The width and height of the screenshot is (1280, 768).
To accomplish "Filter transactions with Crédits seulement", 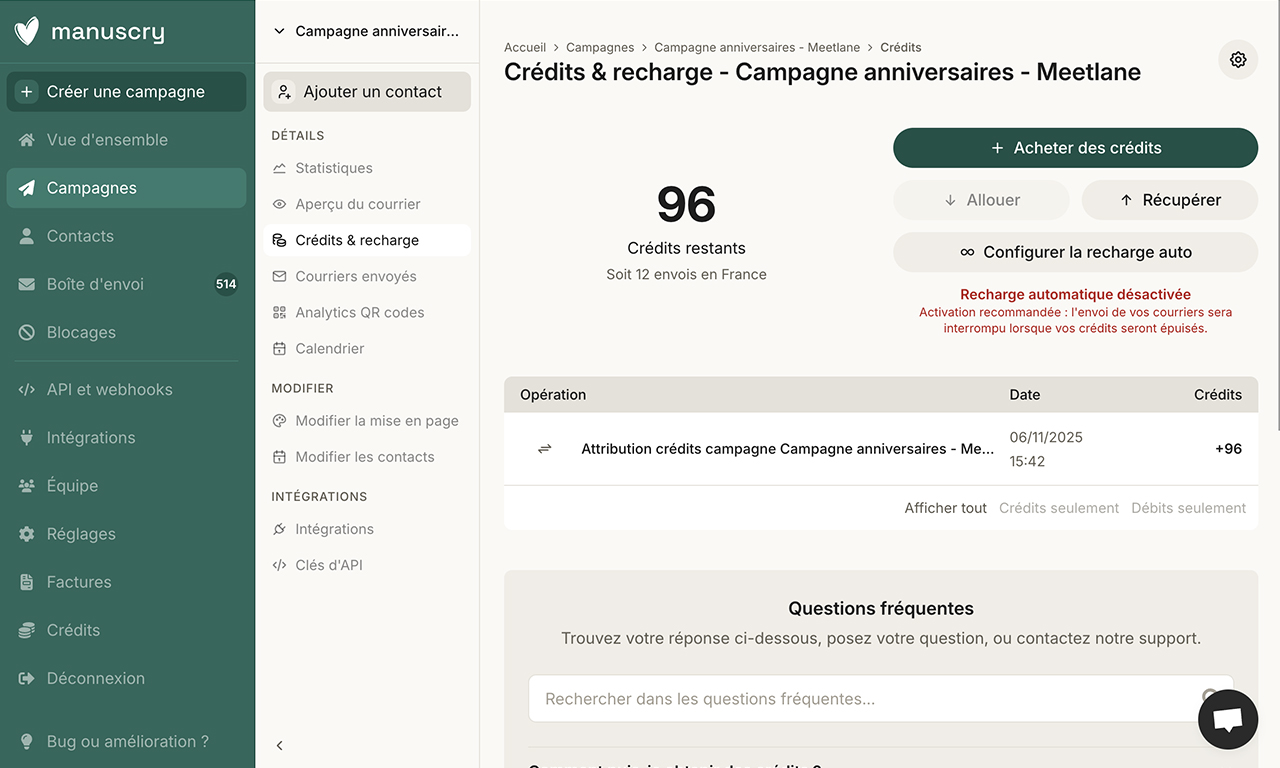I will (1059, 507).
